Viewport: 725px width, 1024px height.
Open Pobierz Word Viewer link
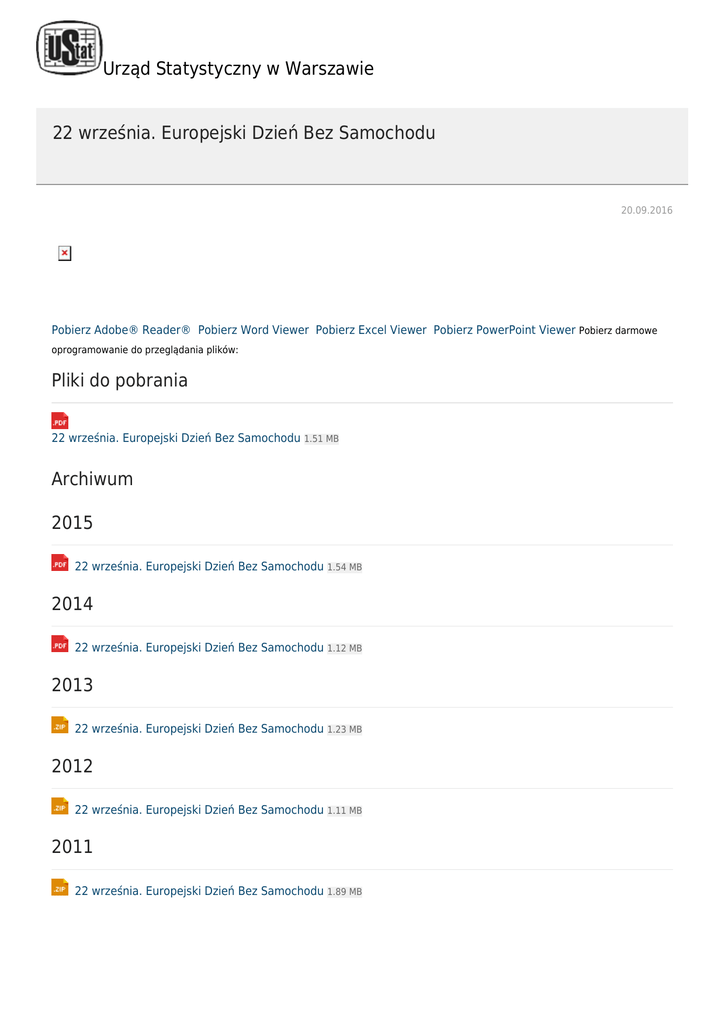pyautogui.click(x=253, y=330)
